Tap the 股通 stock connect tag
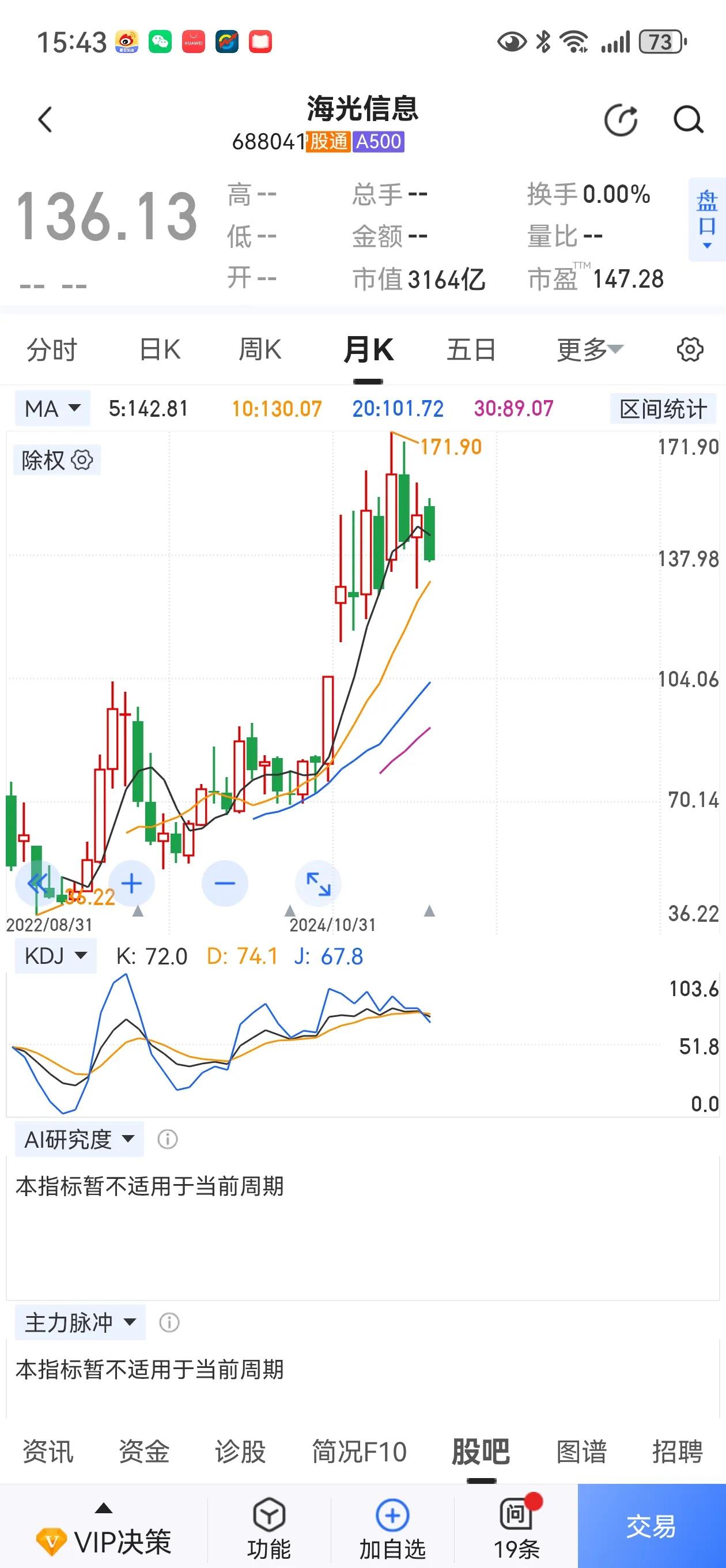 coord(327,141)
